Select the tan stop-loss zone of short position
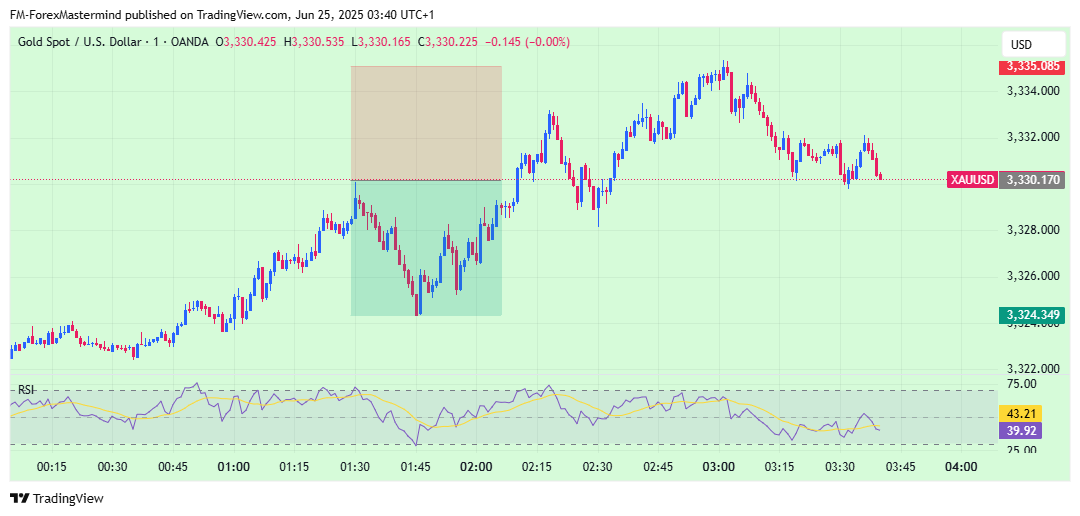1080x516 pixels. click(426, 123)
